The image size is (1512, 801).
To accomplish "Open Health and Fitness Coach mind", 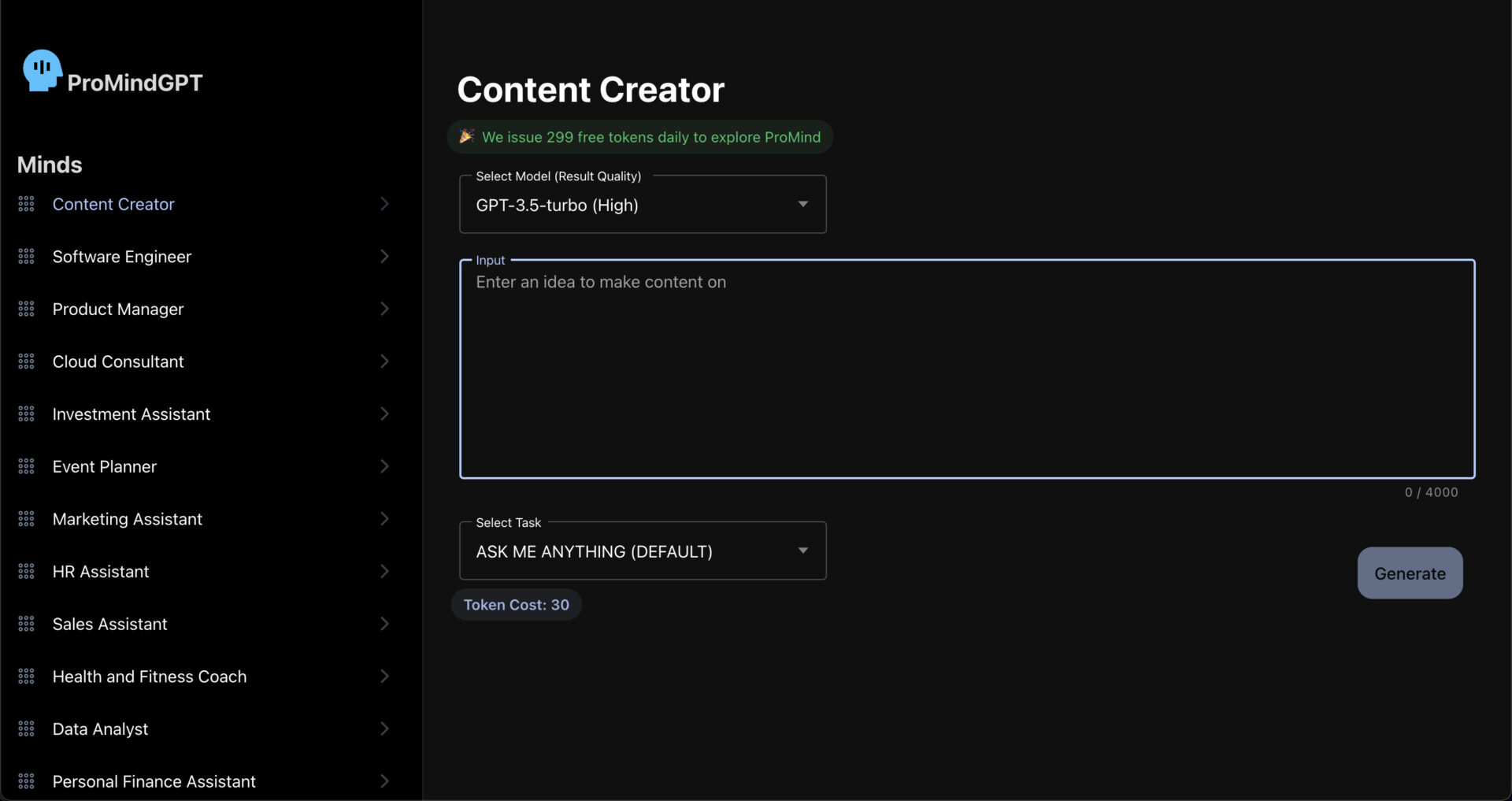I will coord(150,677).
